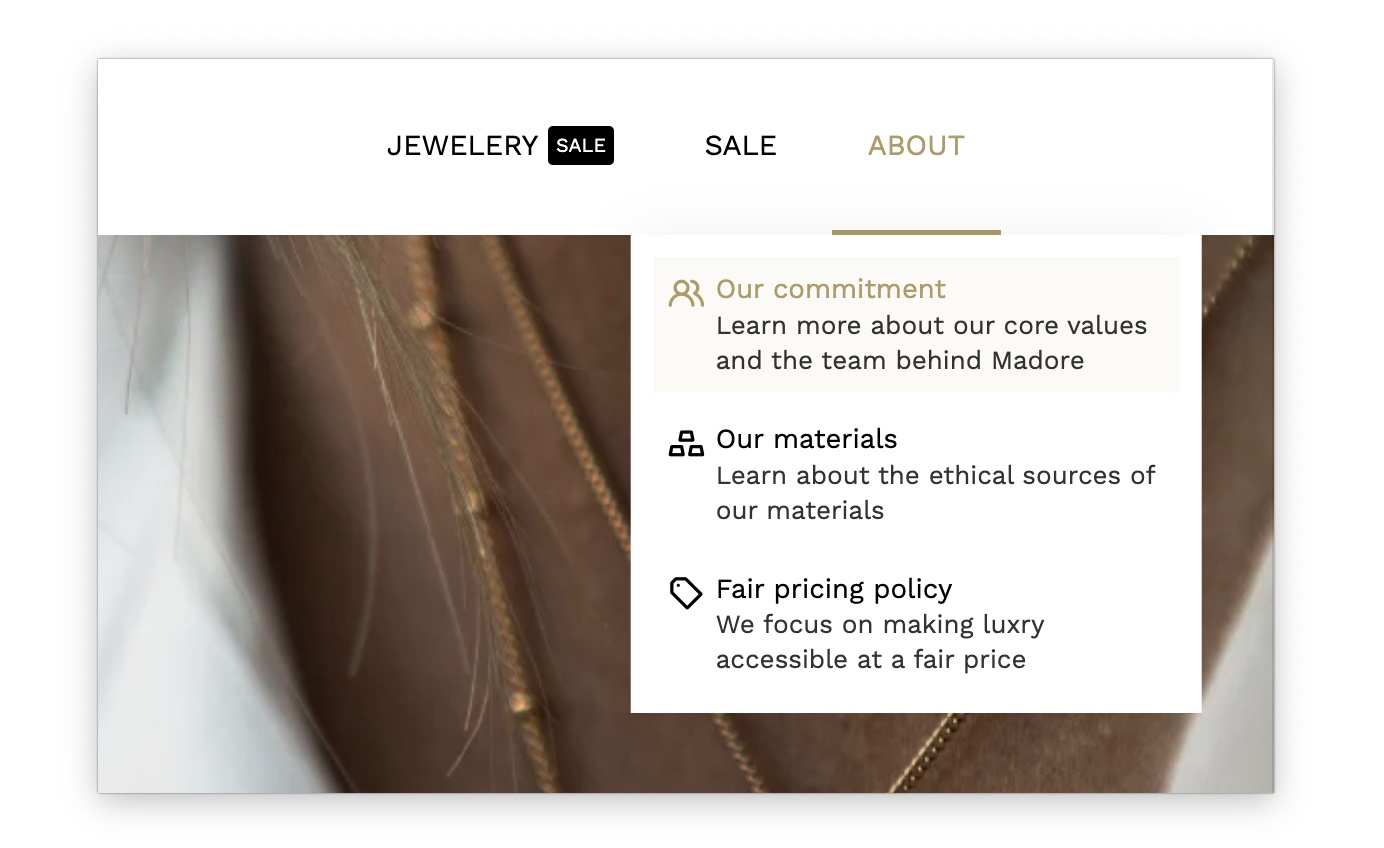Open the Fair pricing policy heading

point(833,589)
